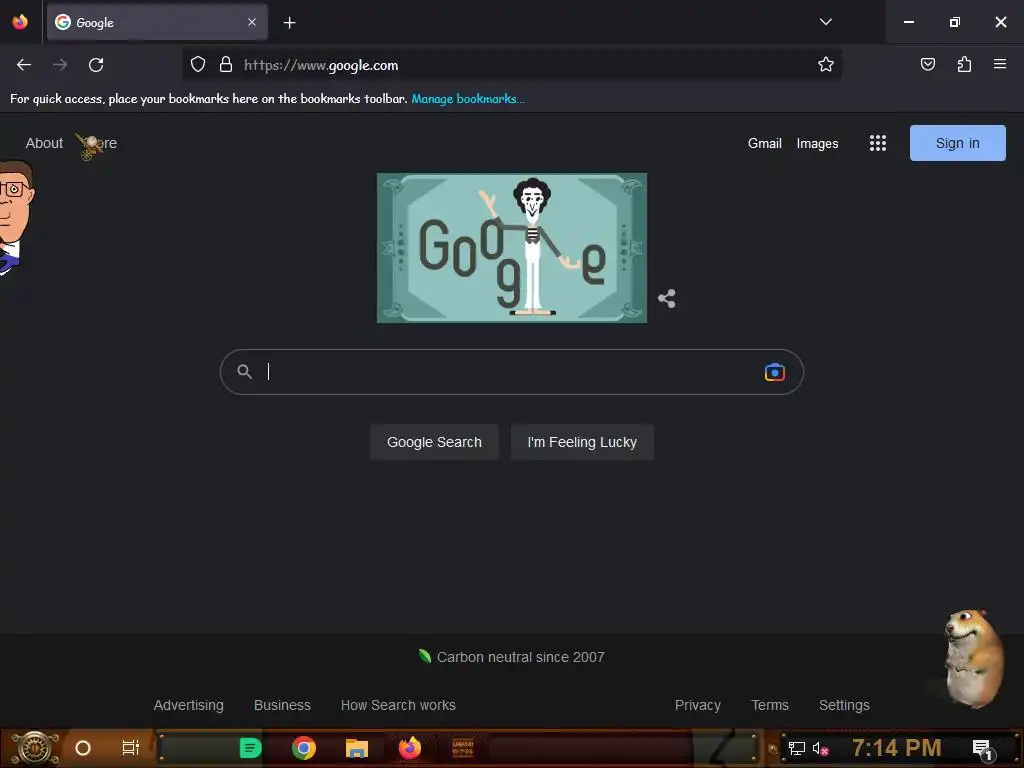Screen dimensions: 1024x768
Task: Open green notes app on taskbar
Action: point(250,748)
